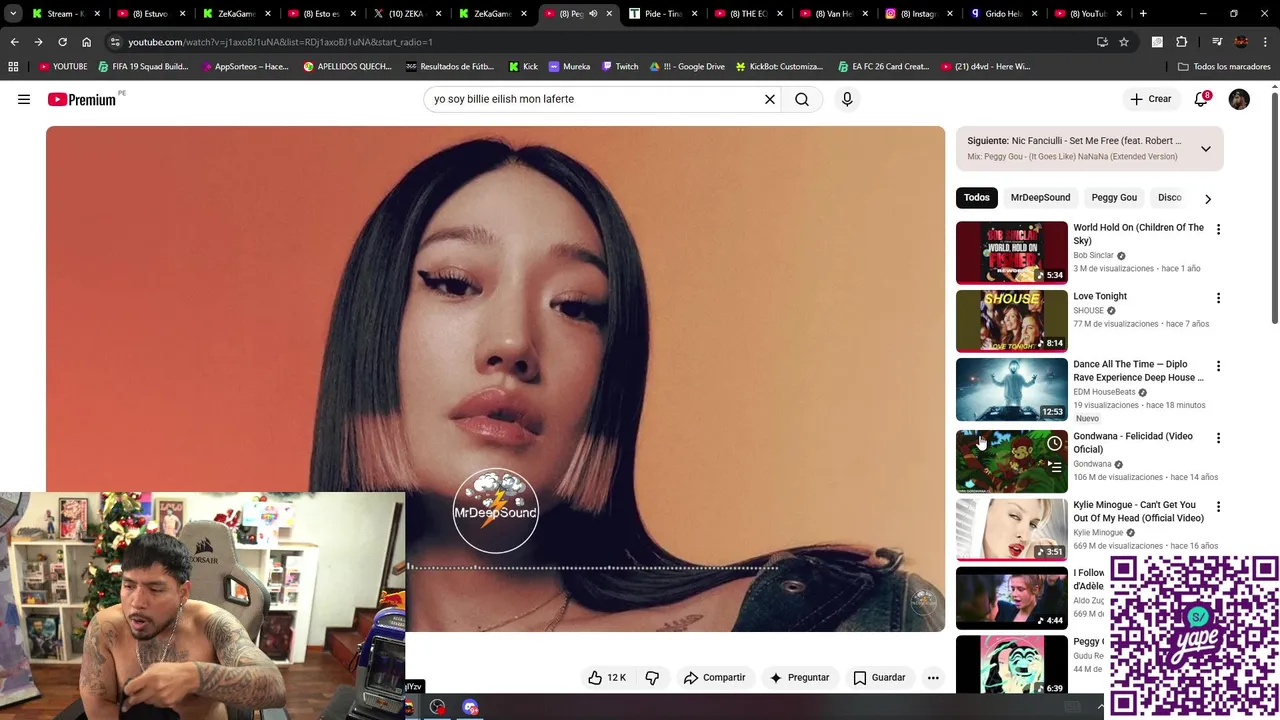Run search with the magnifier button
1280x720 pixels.
802,99
